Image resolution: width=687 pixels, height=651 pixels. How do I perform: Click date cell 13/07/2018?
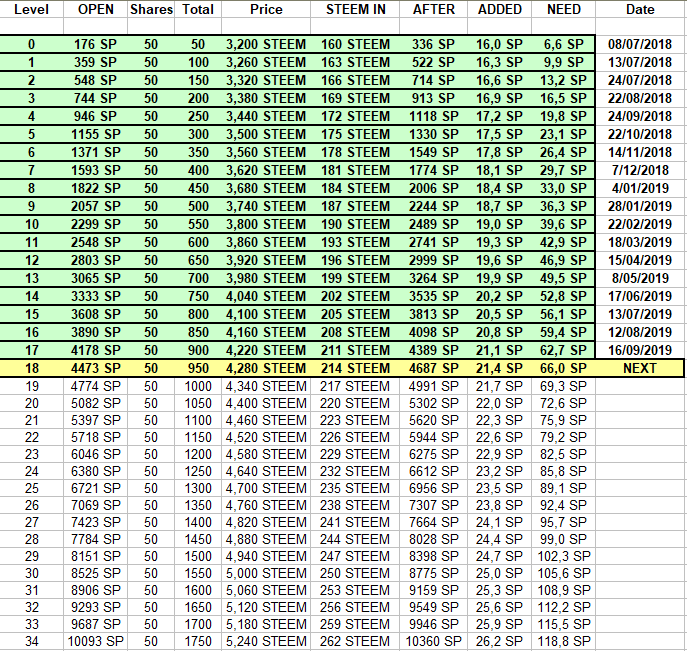[x=640, y=62]
